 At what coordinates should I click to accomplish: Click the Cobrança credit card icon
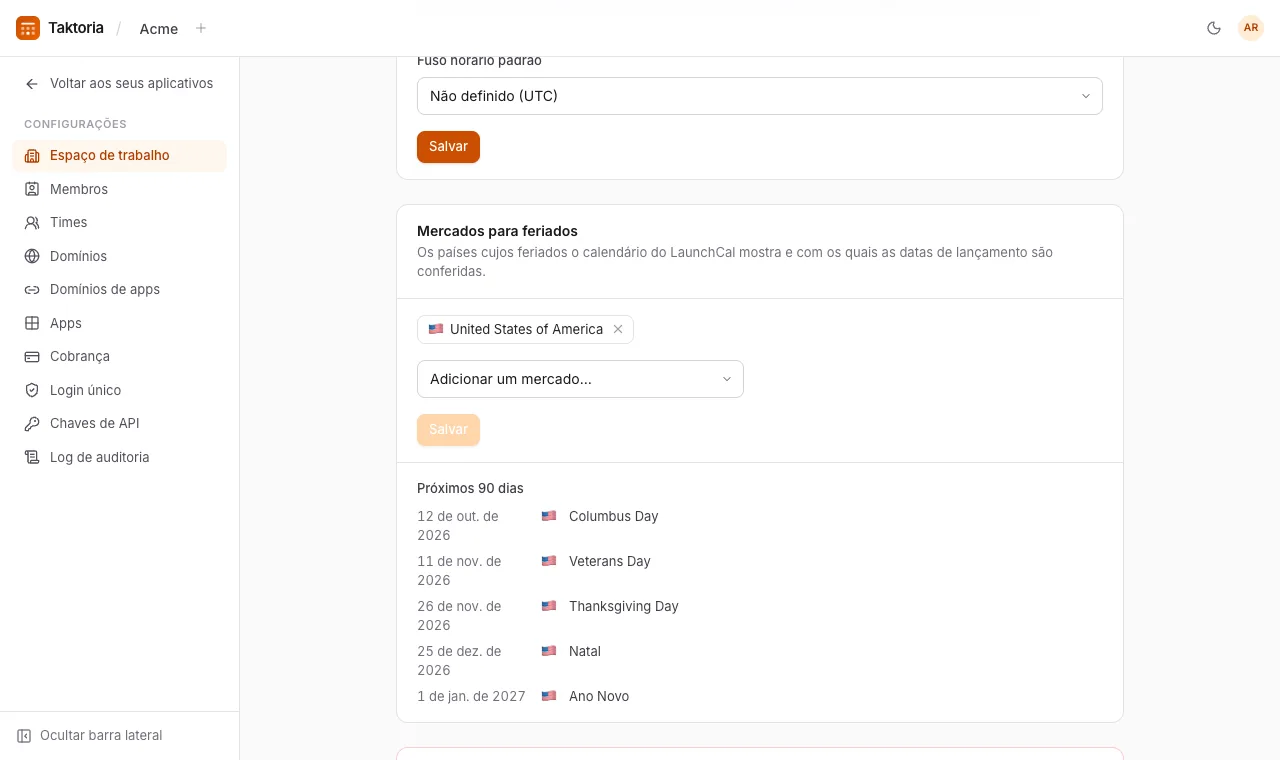32,357
